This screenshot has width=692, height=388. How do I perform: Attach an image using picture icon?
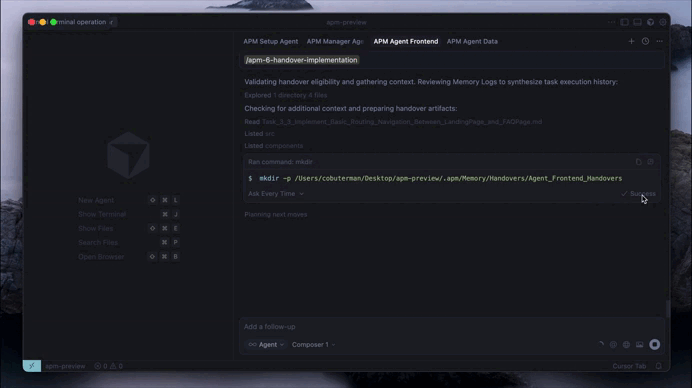pos(639,344)
